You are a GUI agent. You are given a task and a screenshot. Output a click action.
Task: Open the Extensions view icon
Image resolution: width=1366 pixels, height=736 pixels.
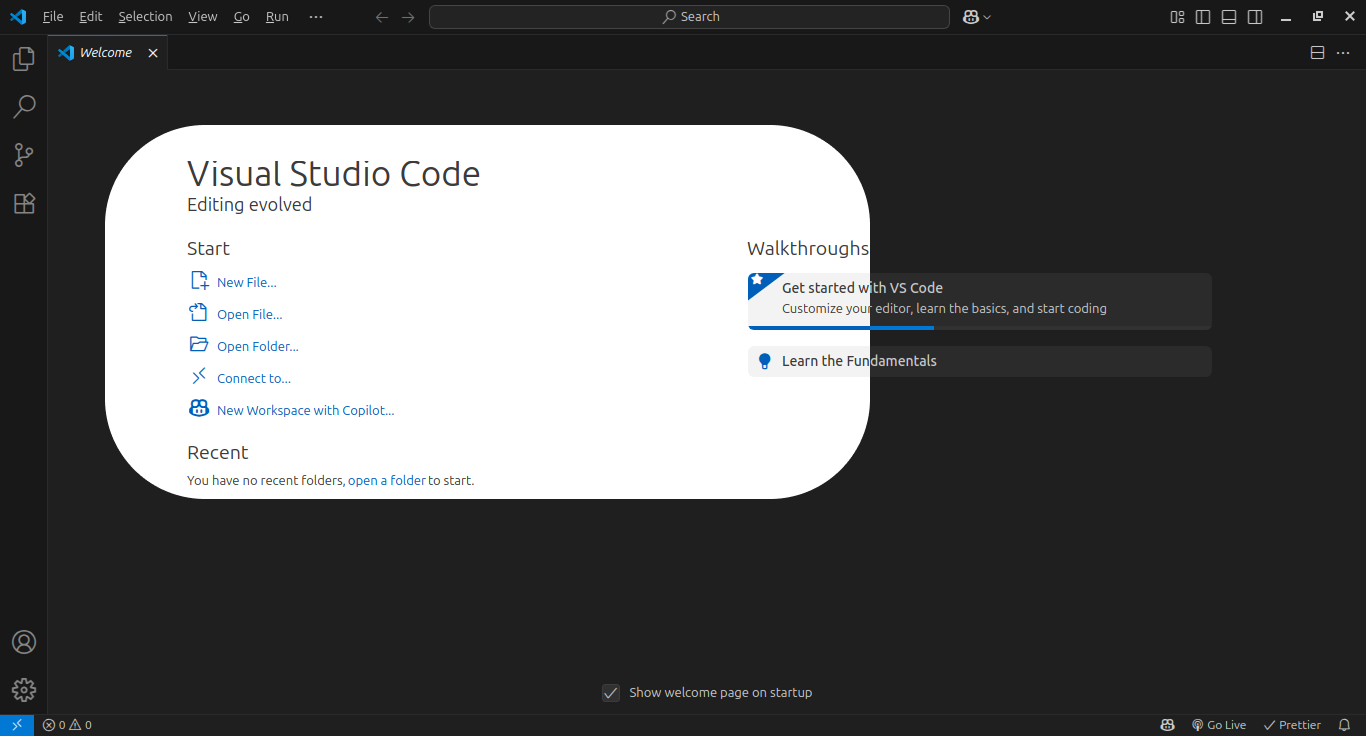(23, 203)
